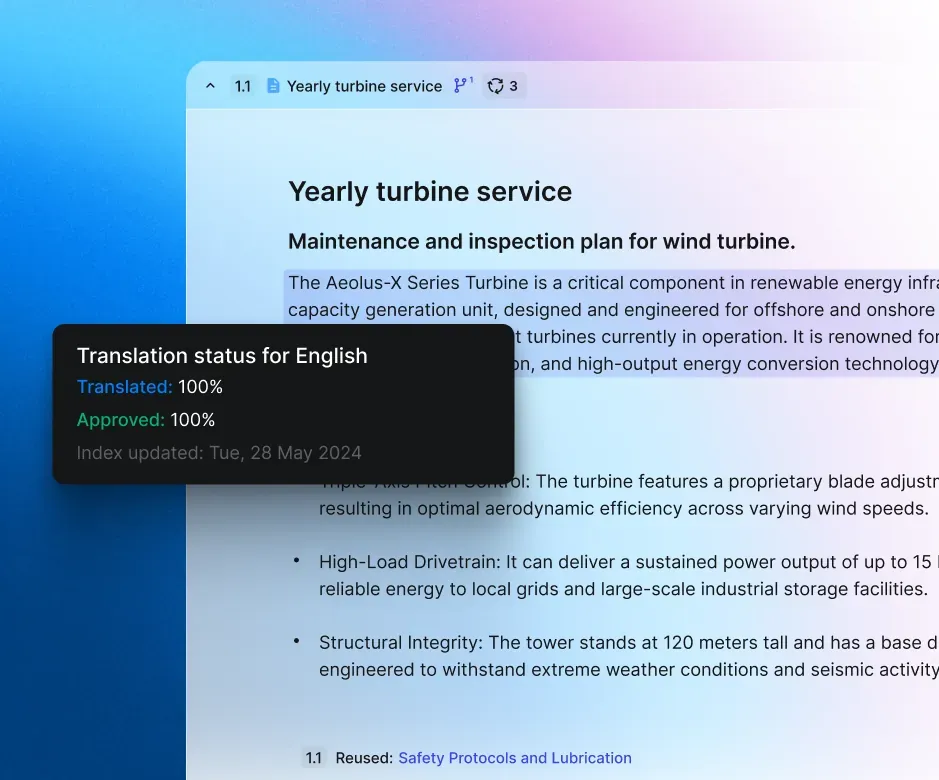Click the reuse count badge showing 3
The height and width of the screenshot is (780, 939).
tap(503, 86)
